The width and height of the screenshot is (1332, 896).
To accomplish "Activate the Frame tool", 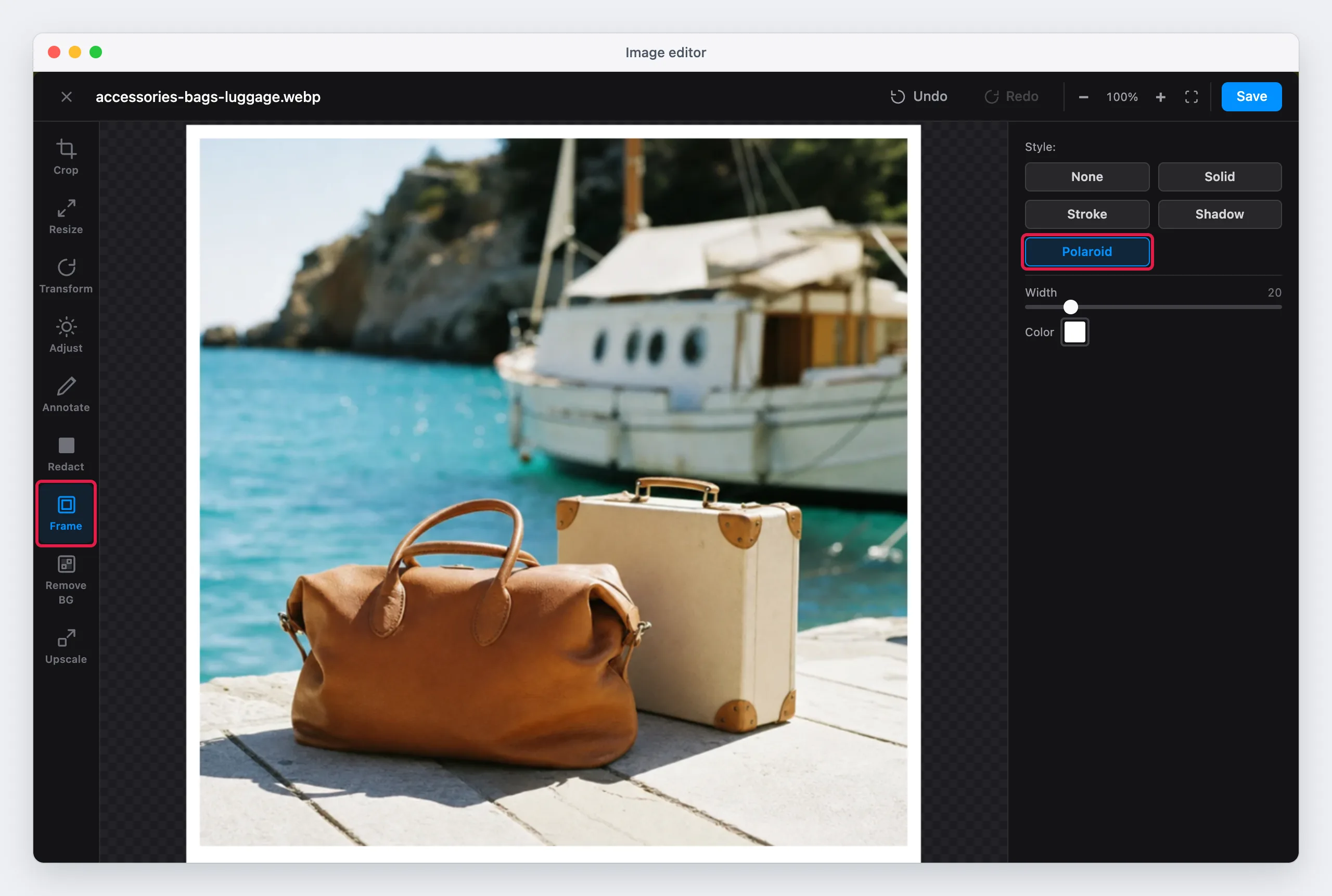I will point(66,514).
